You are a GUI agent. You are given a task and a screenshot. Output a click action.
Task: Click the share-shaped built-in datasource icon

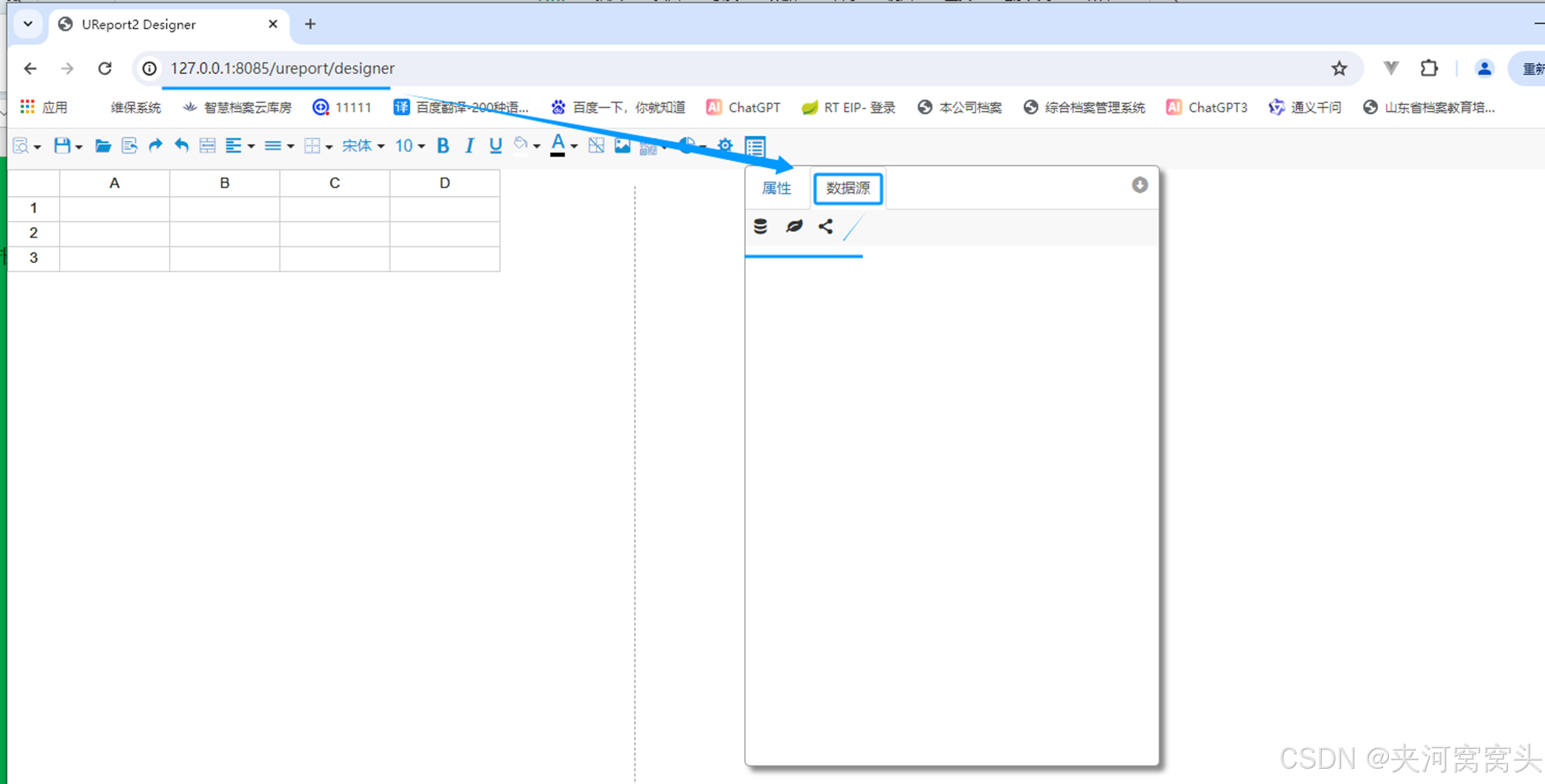[x=826, y=227]
